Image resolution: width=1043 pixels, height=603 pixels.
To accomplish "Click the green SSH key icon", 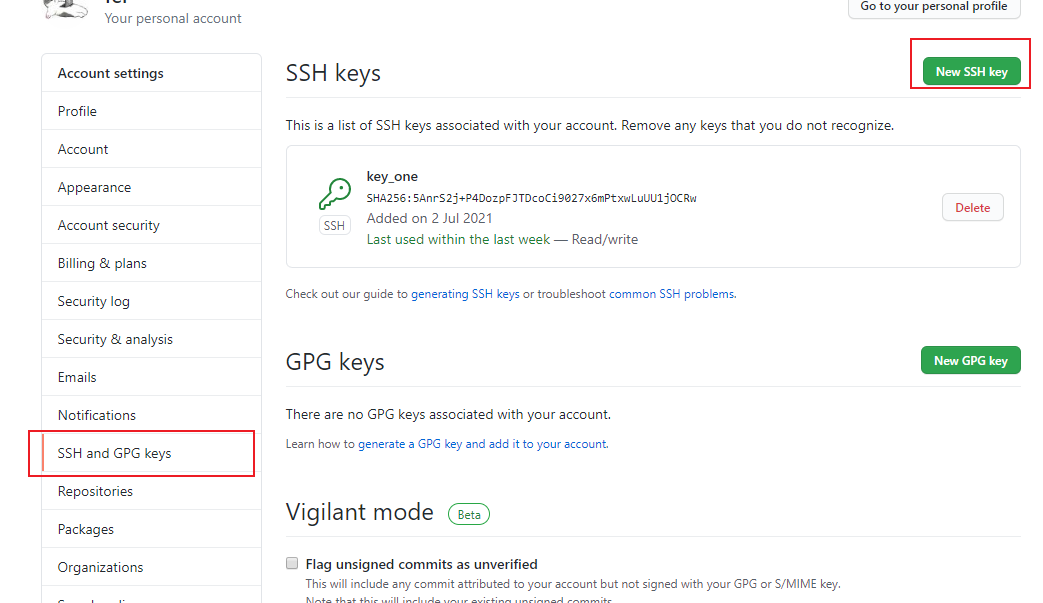I will coord(335,193).
